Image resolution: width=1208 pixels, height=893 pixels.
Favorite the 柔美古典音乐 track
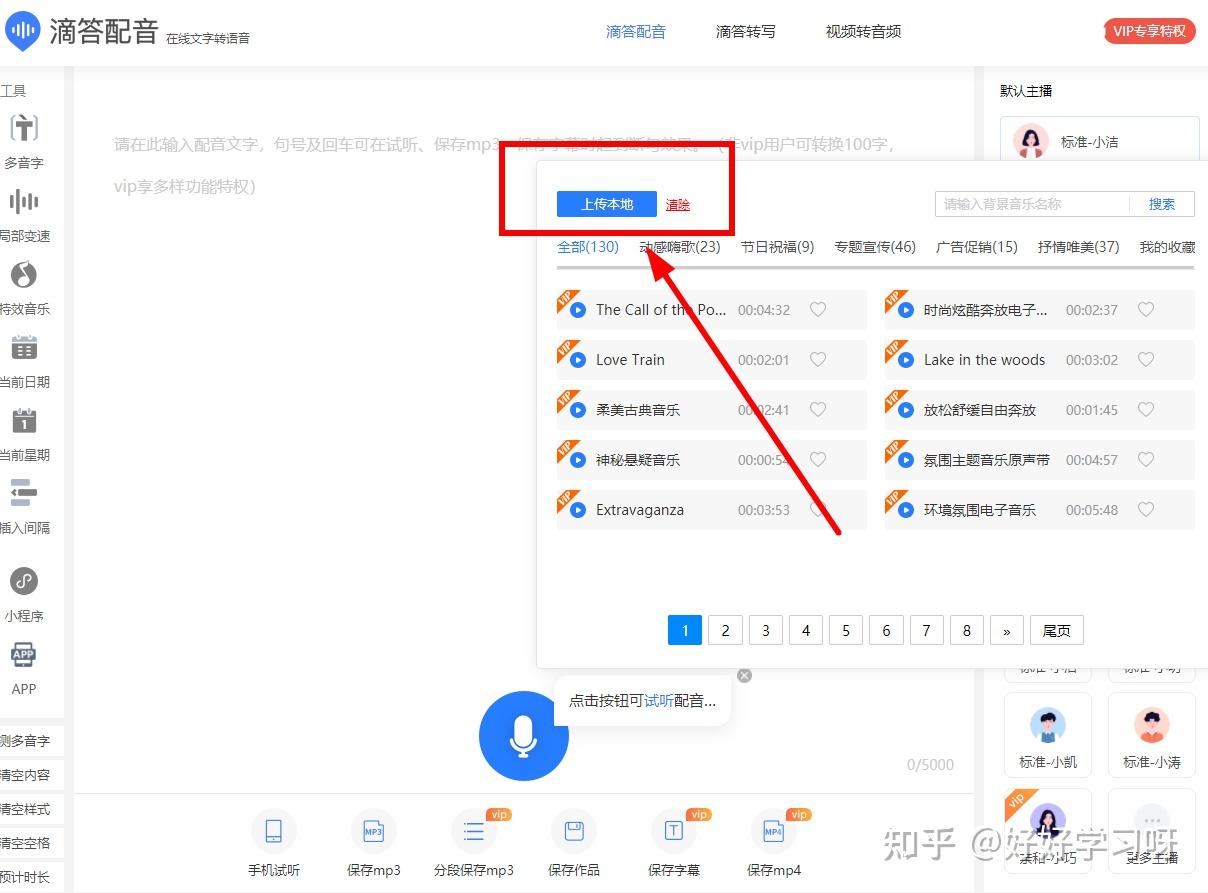coord(818,410)
